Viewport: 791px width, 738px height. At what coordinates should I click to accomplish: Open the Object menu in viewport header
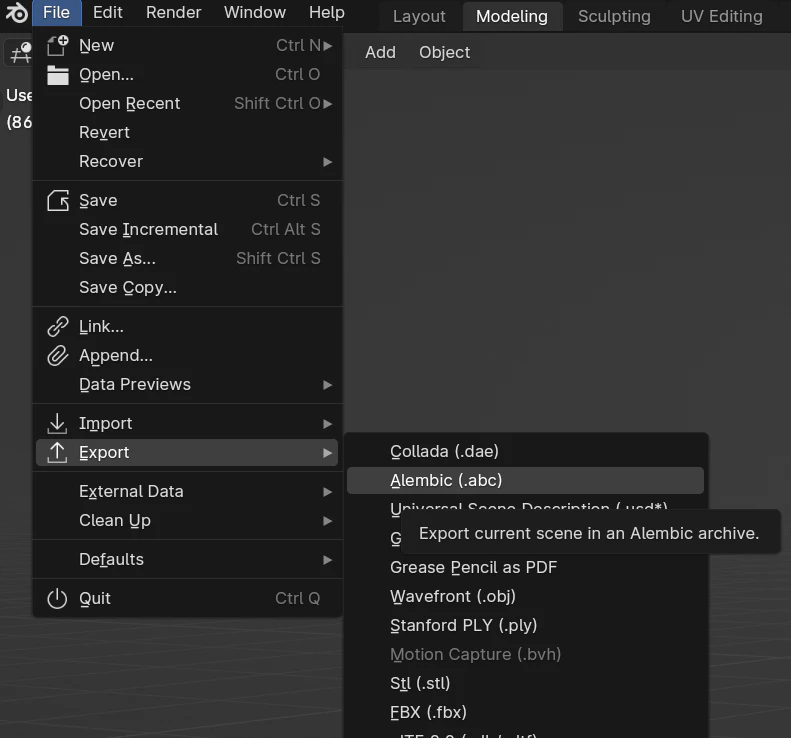click(444, 52)
